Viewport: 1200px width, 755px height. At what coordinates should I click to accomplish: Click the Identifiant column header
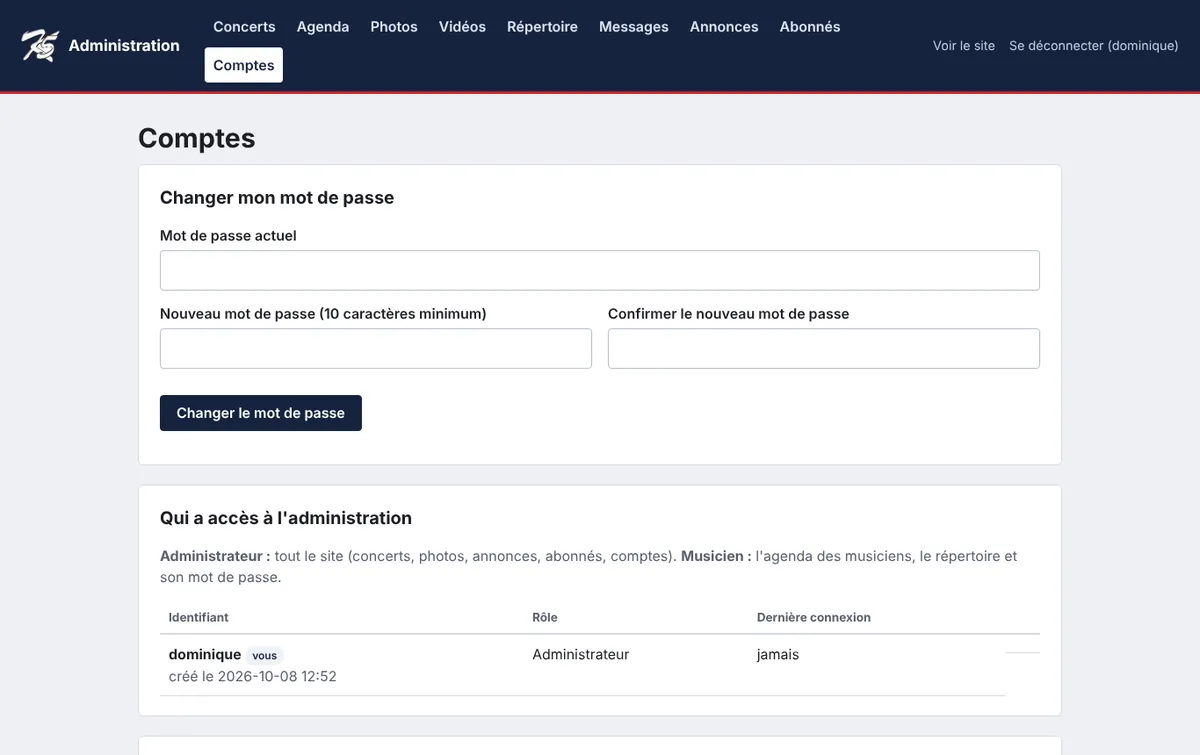(199, 617)
